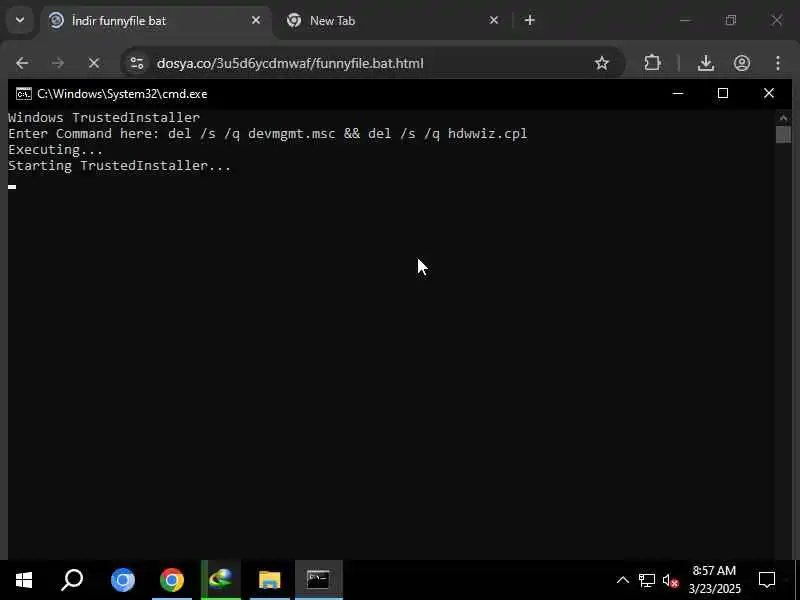Restore down the Chrome browser window
Screen dimensions: 800x600
[x=731, y=20]
